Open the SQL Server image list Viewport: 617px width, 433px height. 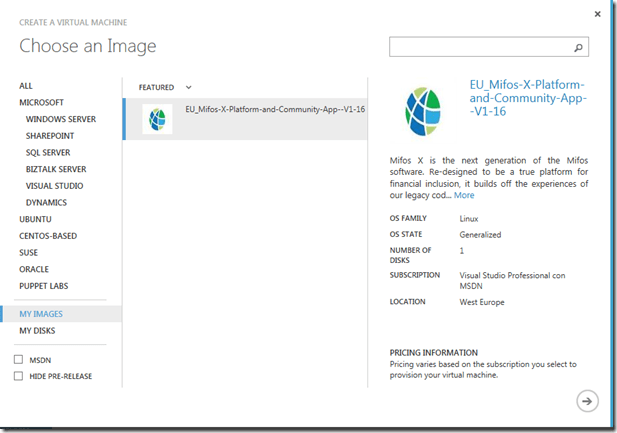pos(49,153)
